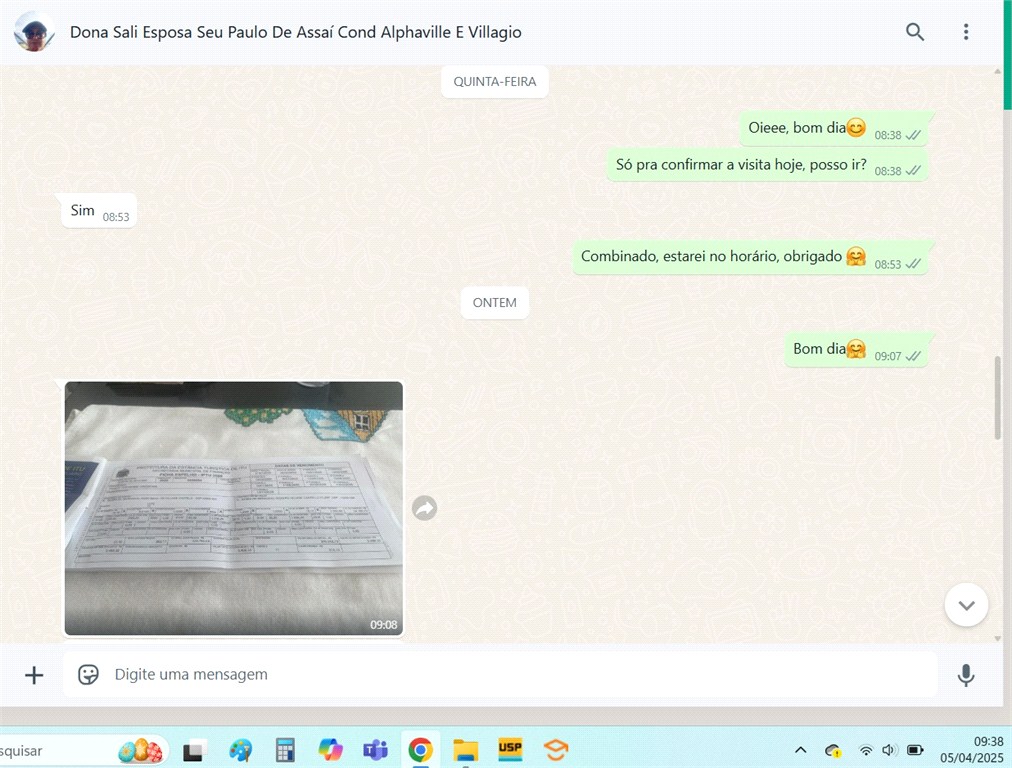Select message 'Só pra confirmar a visita hoje'

click(767, 165)
